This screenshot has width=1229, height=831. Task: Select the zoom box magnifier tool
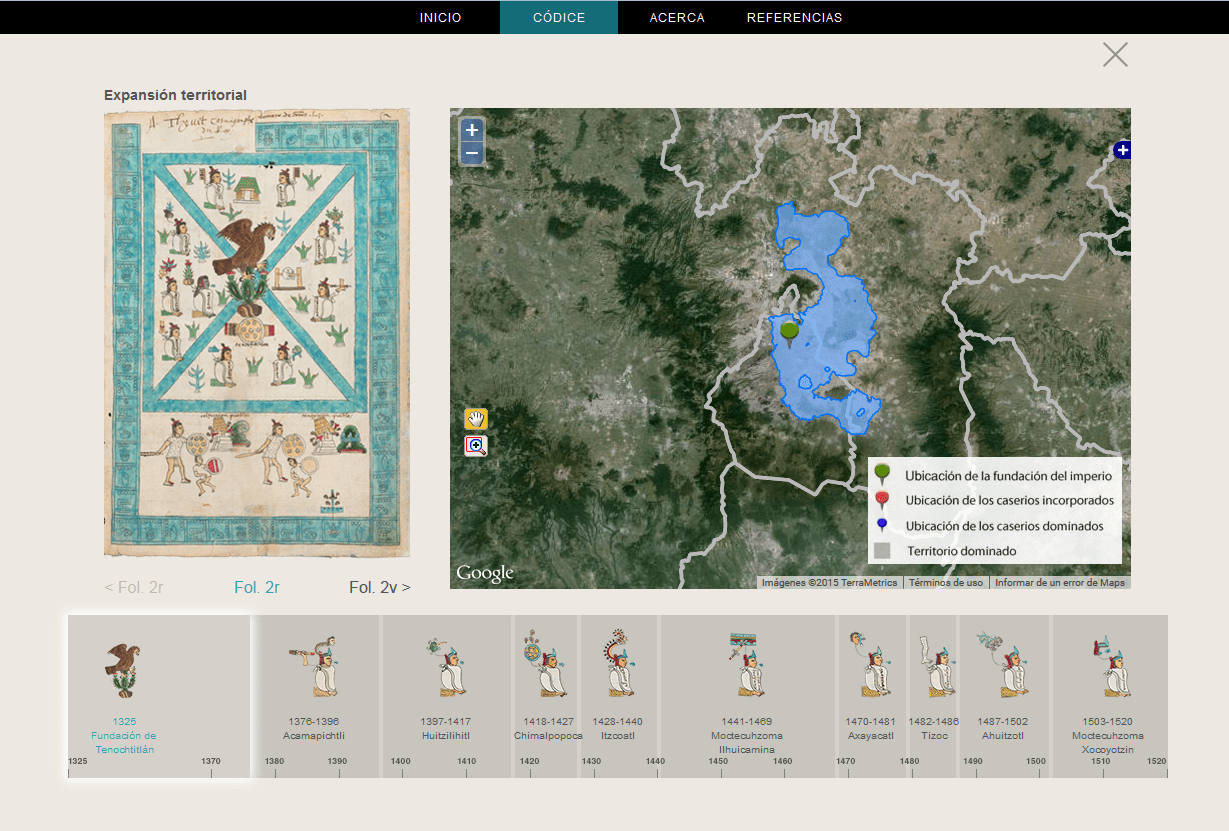(476, 446)
